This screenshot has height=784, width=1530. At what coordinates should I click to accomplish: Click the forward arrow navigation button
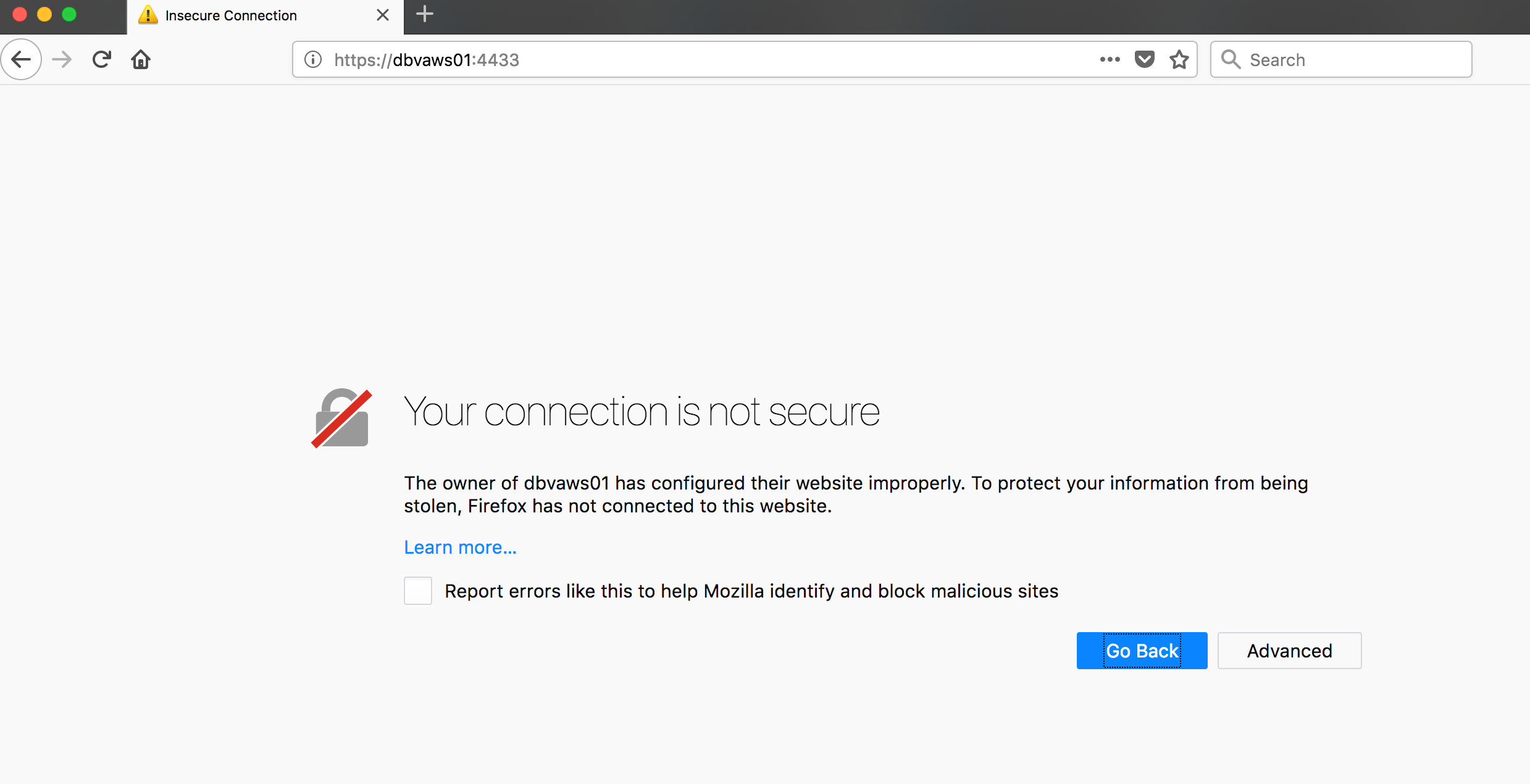(x=62, y=60)
